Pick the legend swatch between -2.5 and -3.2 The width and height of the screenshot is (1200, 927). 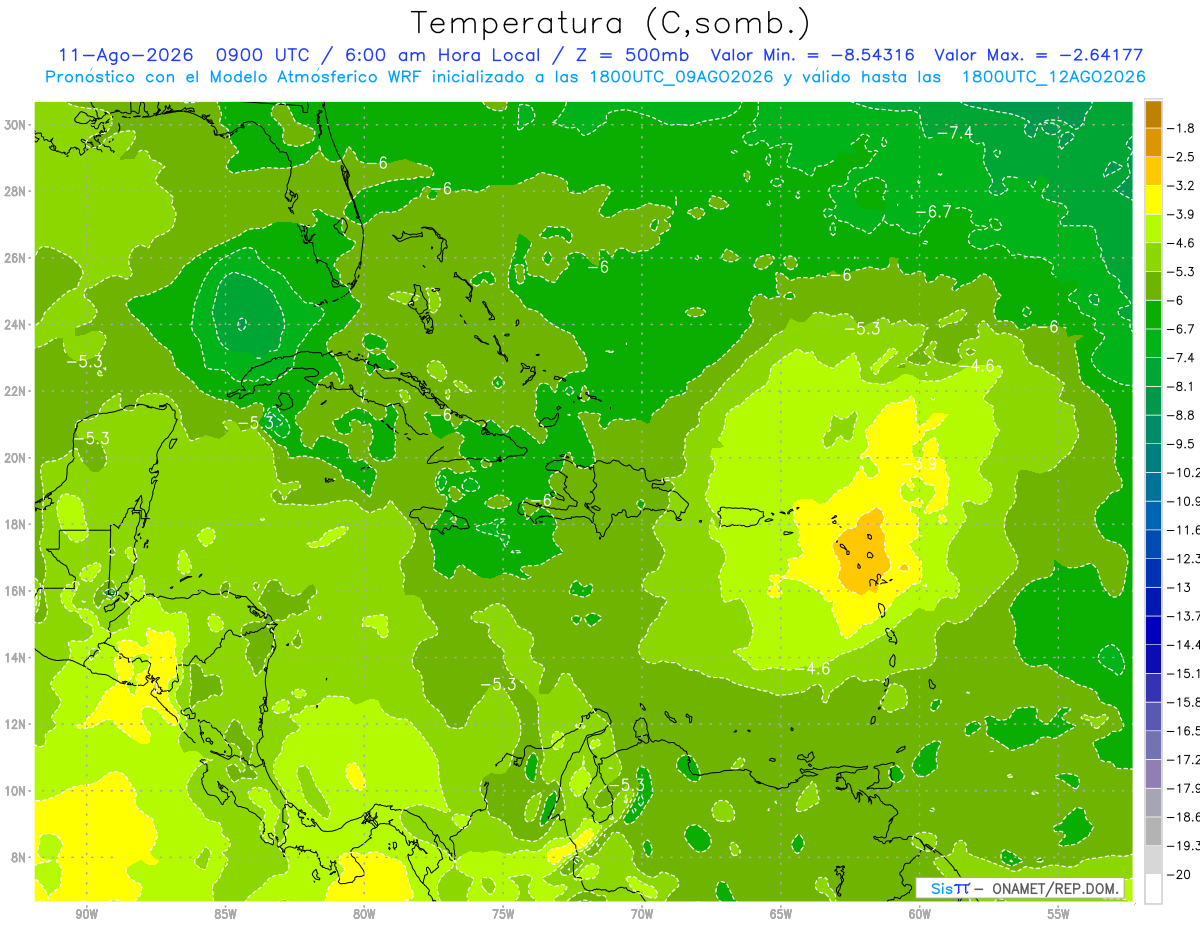(1153, 171)
